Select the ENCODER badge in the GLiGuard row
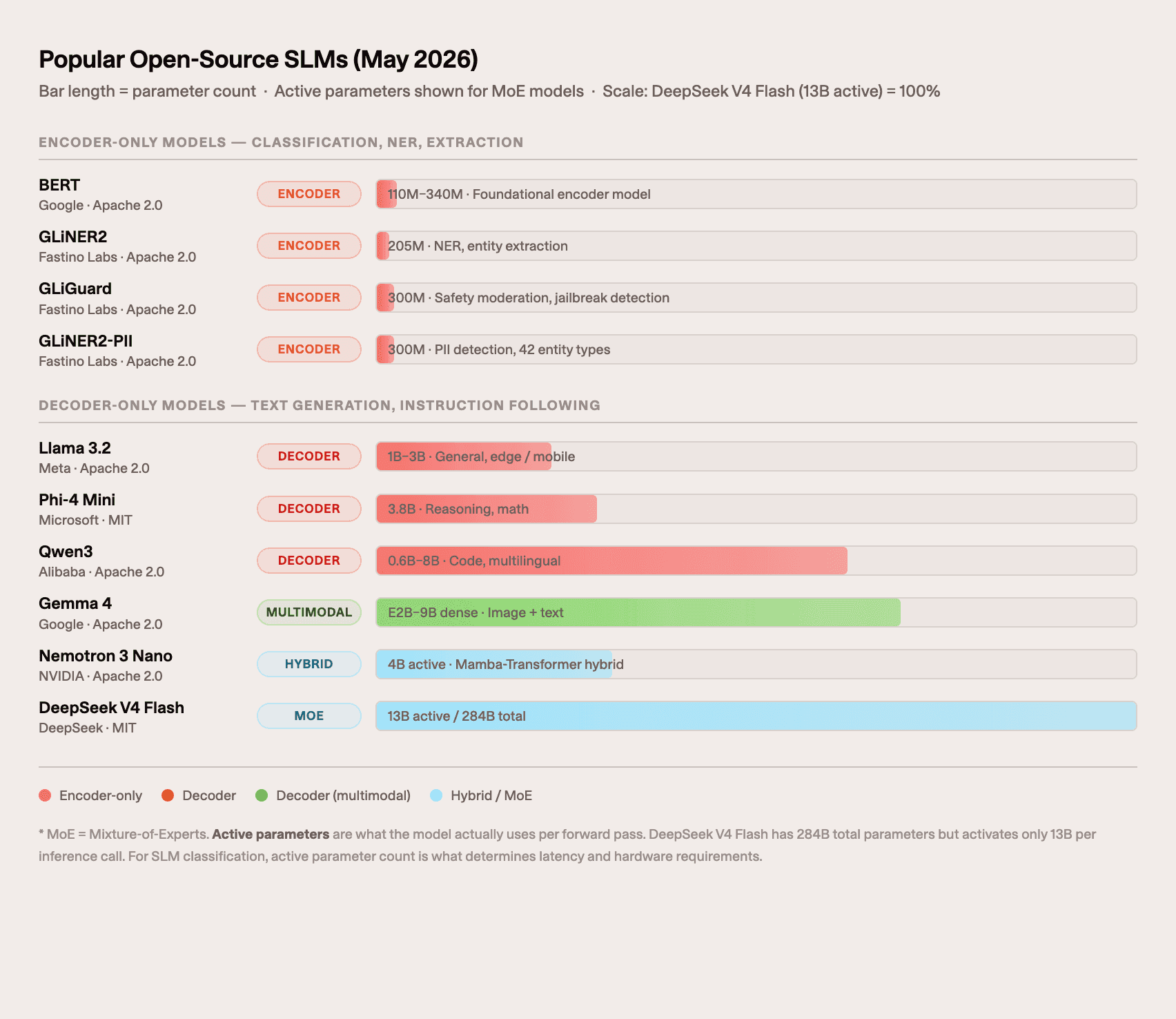The image size is (1176, 1019). [309, 298]
